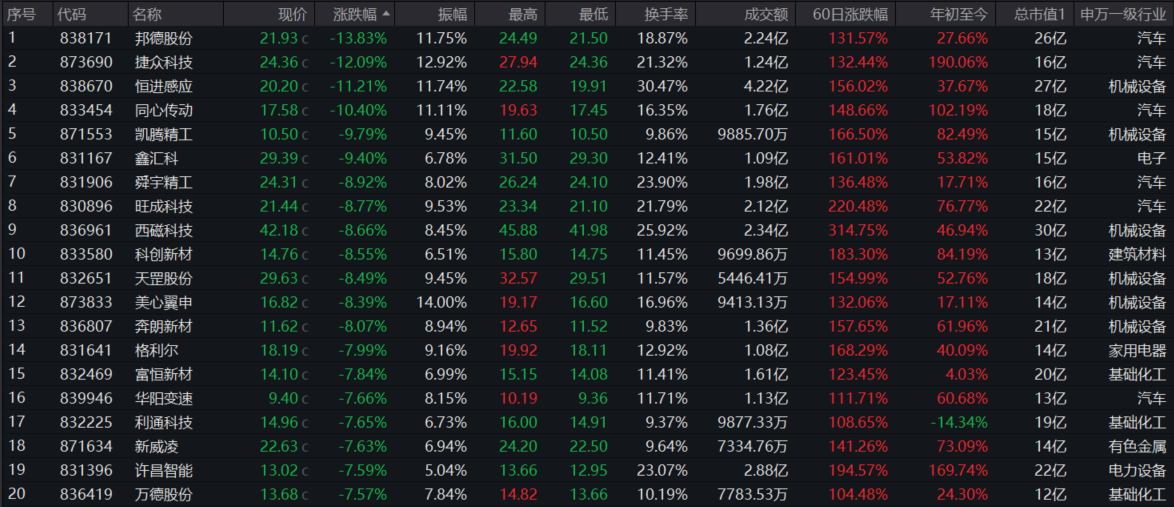This screenshot has height=507, width=1174.
Task: Sort by the 成交额 column header
Action: (x=766, y=14)
